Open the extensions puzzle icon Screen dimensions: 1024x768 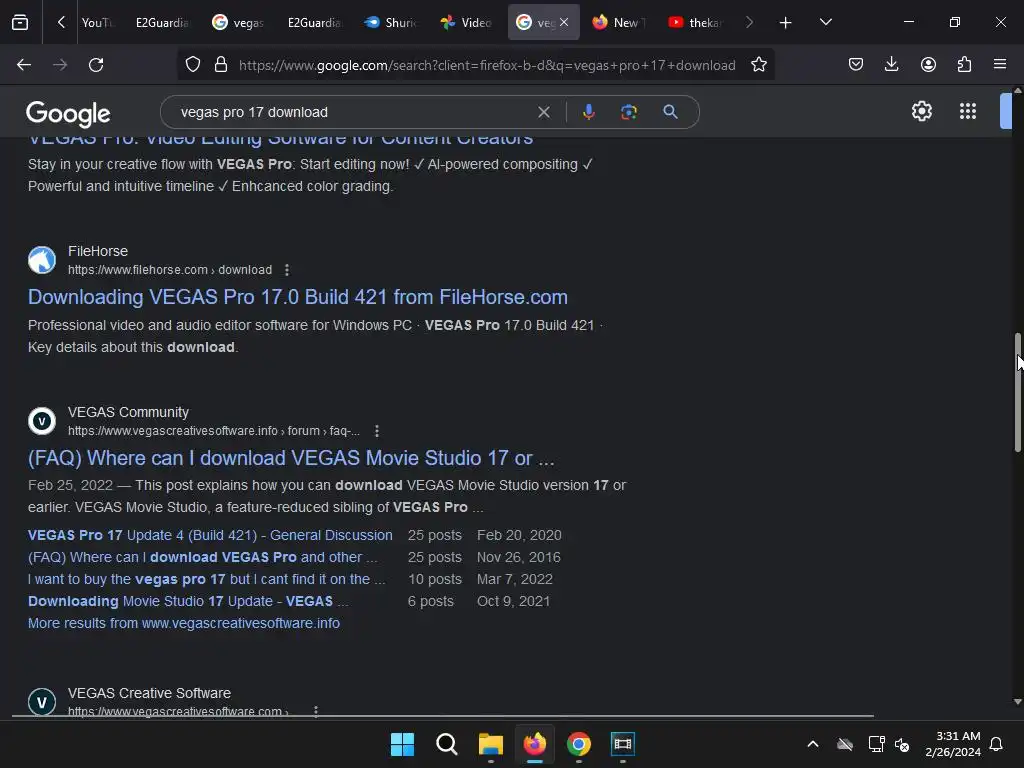click(x=965, y=65)
